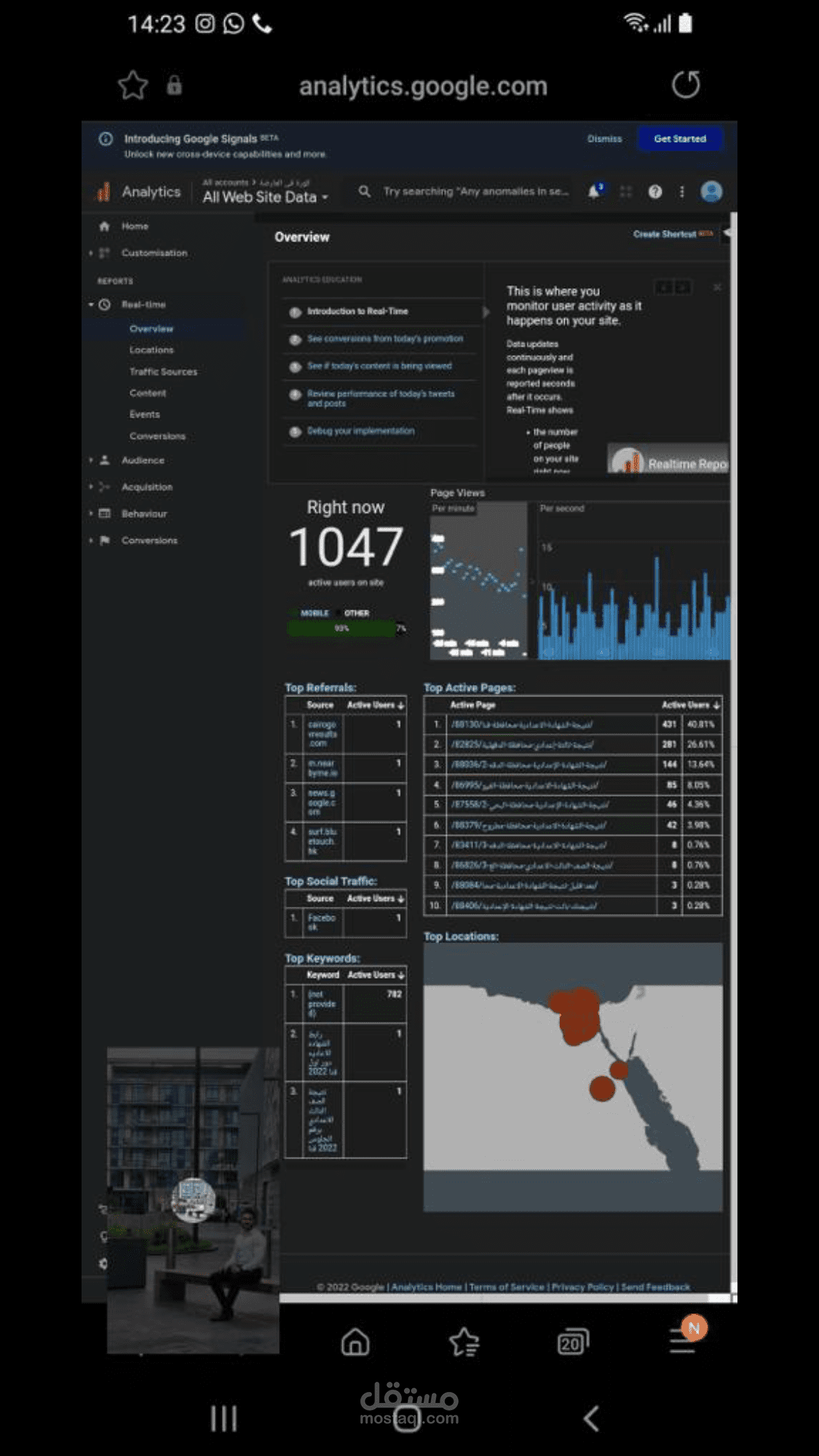Screen dimensions: 819x1456
Task: Tap the bookmark star icon in address bar
Action: tap(133, 85)
